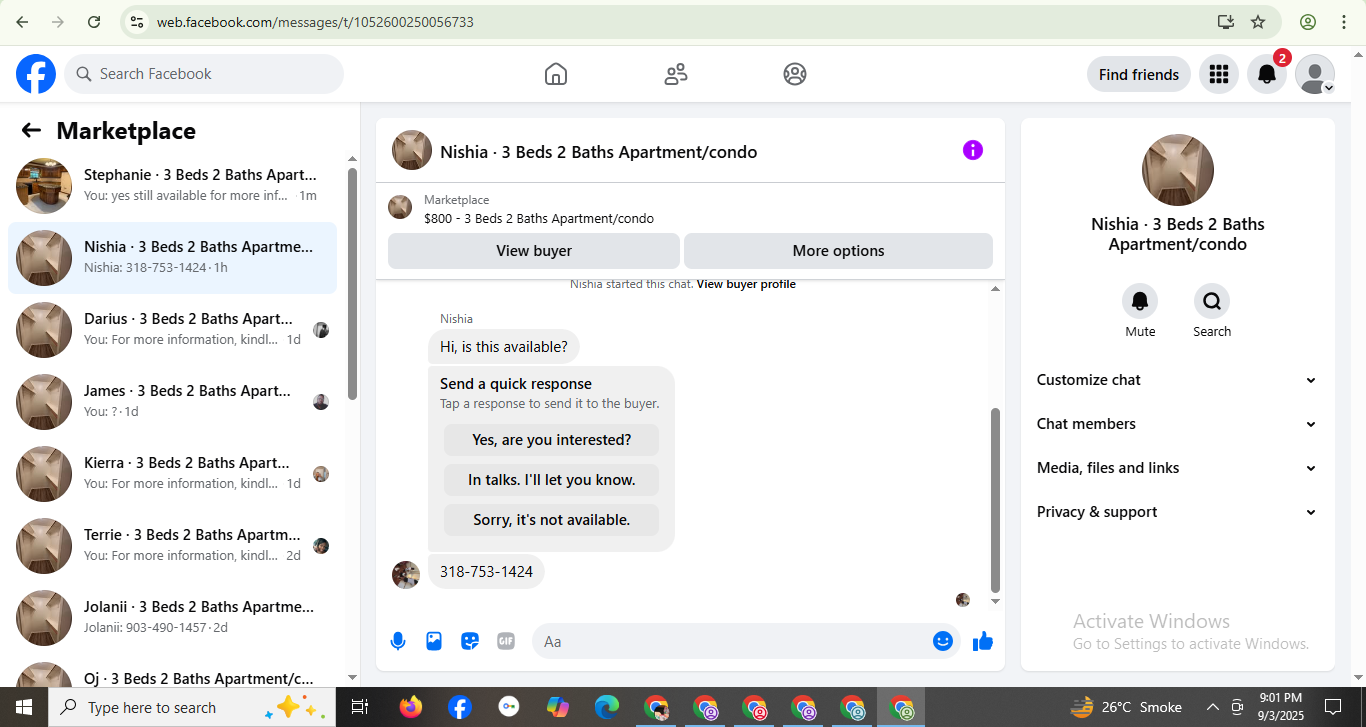Click the chat messages scrollbar thumb

(995, 500)
